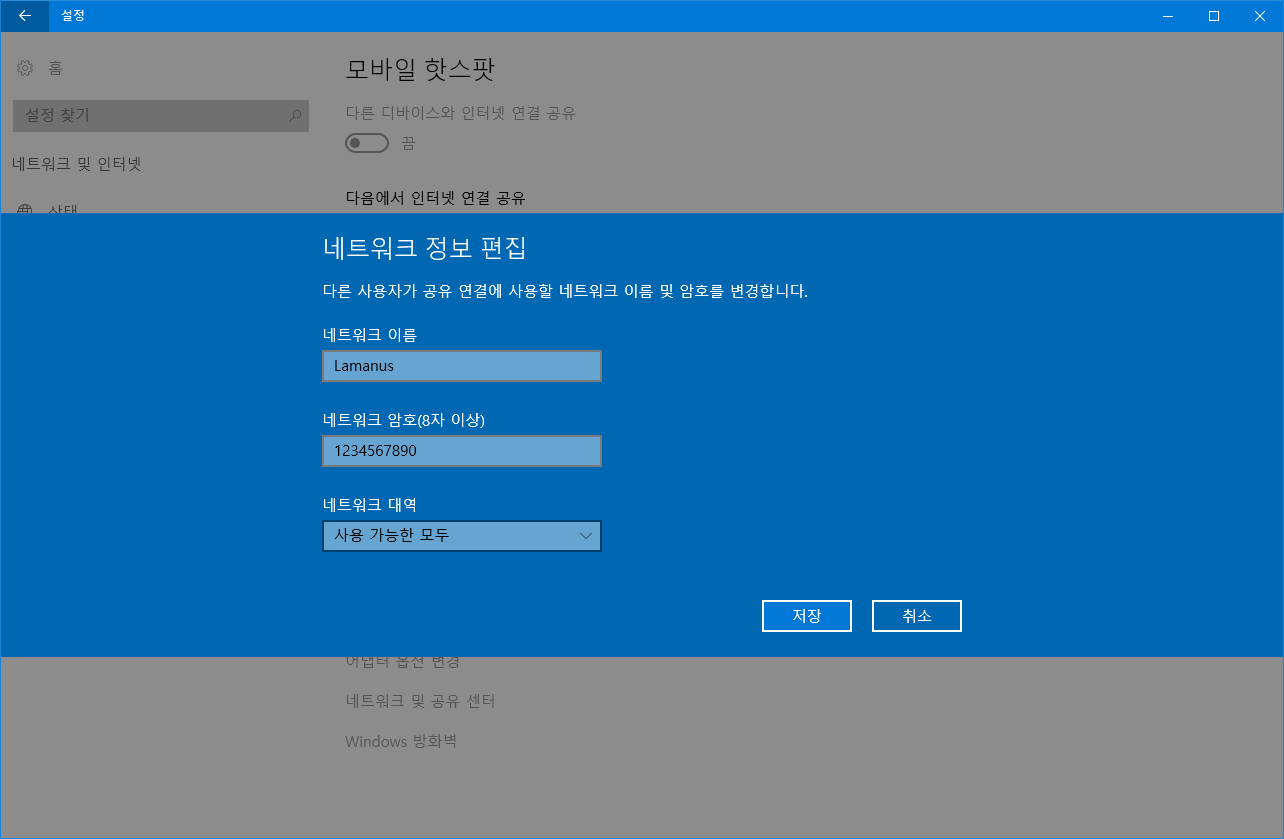1284x839 pixels.
Task: Toggle the mobile hotspot sharing switch
Action: coord(366,143)
